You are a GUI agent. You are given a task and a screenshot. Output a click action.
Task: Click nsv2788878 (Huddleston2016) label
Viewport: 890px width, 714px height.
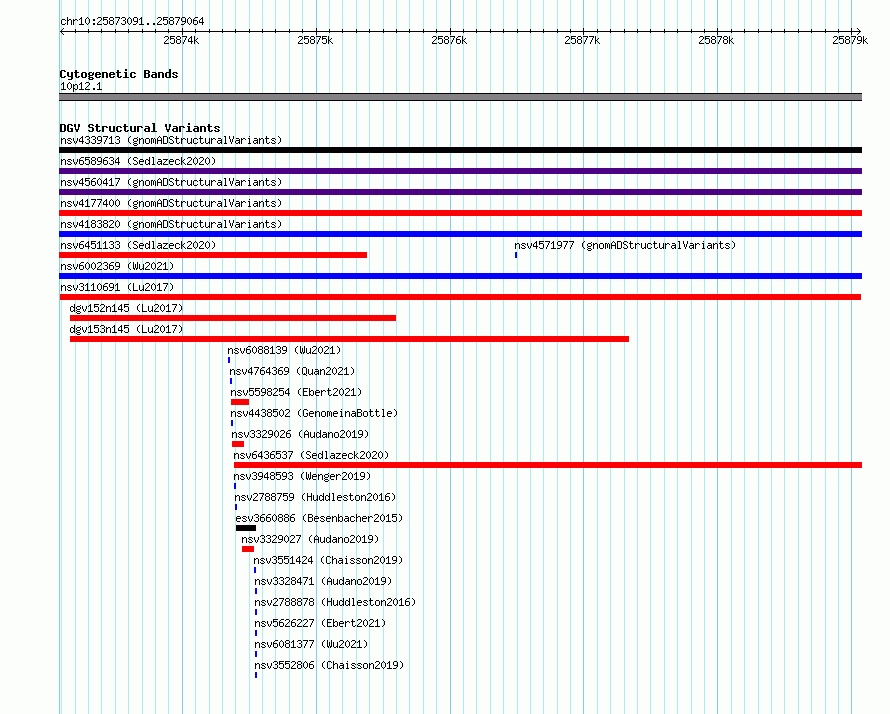pos(335,602)
